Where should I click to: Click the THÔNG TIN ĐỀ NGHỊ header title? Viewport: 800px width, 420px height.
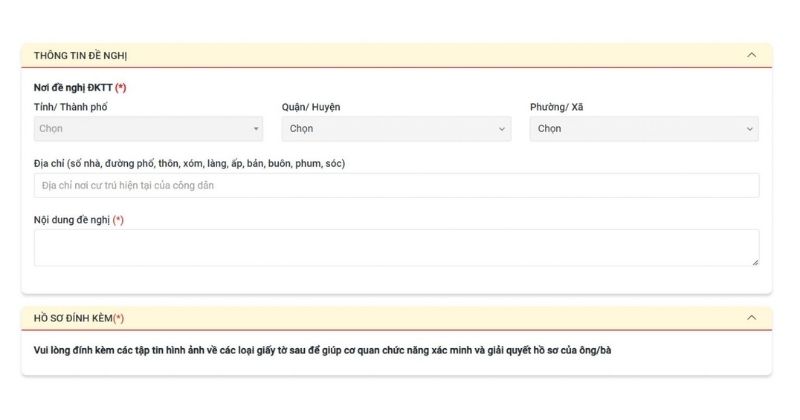[80, 55]
